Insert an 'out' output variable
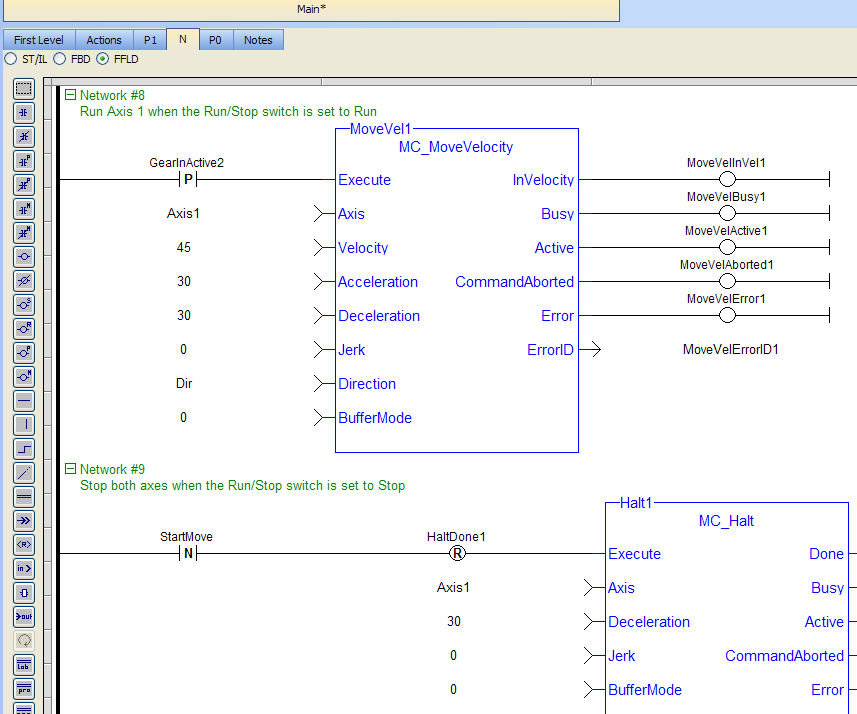 tap(24, 617)
